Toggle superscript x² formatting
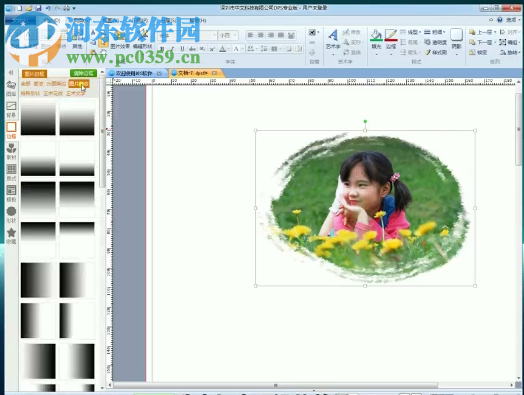 coord(212,49)
